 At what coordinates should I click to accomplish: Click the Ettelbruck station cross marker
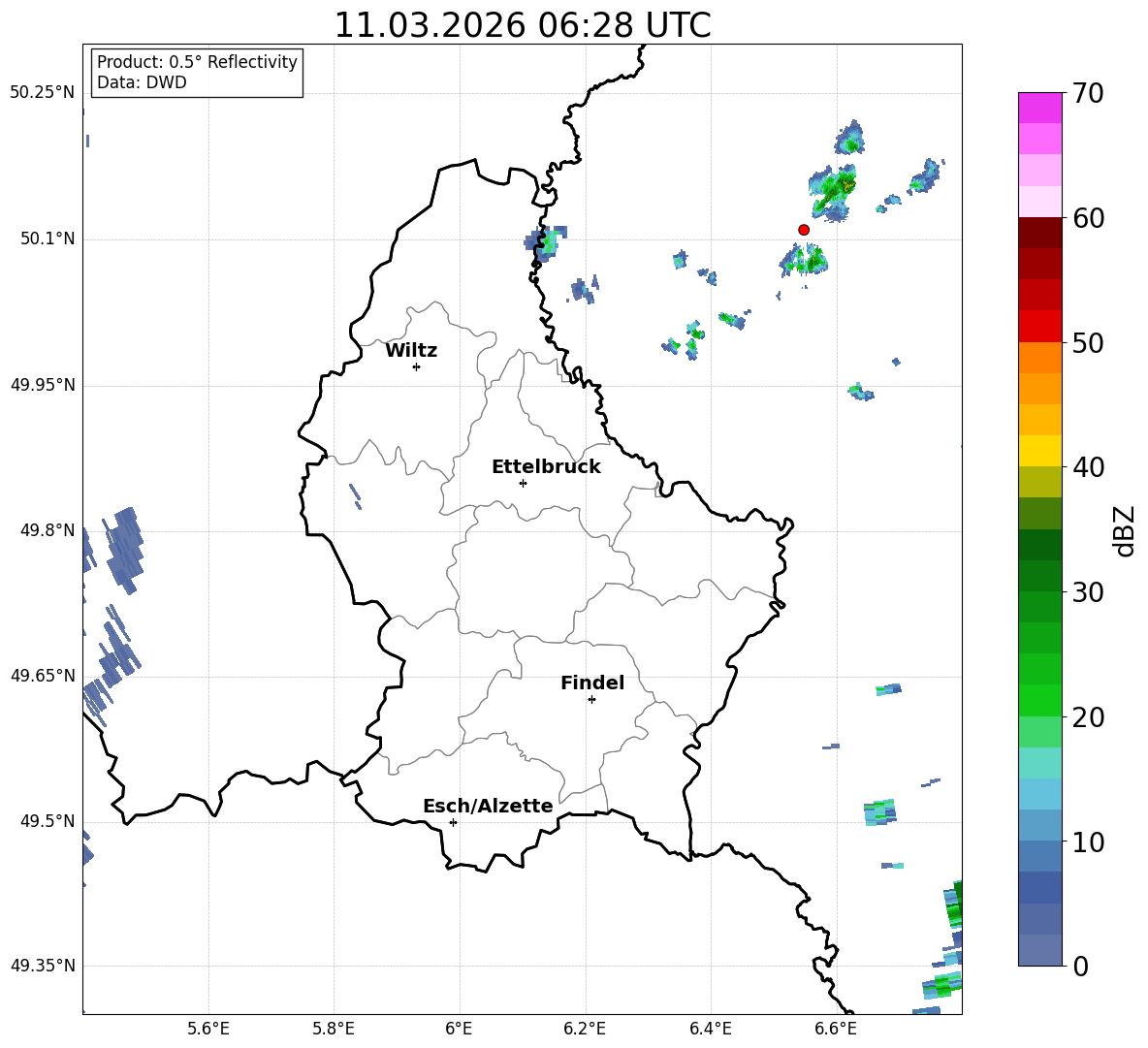(x=523, y=483)
